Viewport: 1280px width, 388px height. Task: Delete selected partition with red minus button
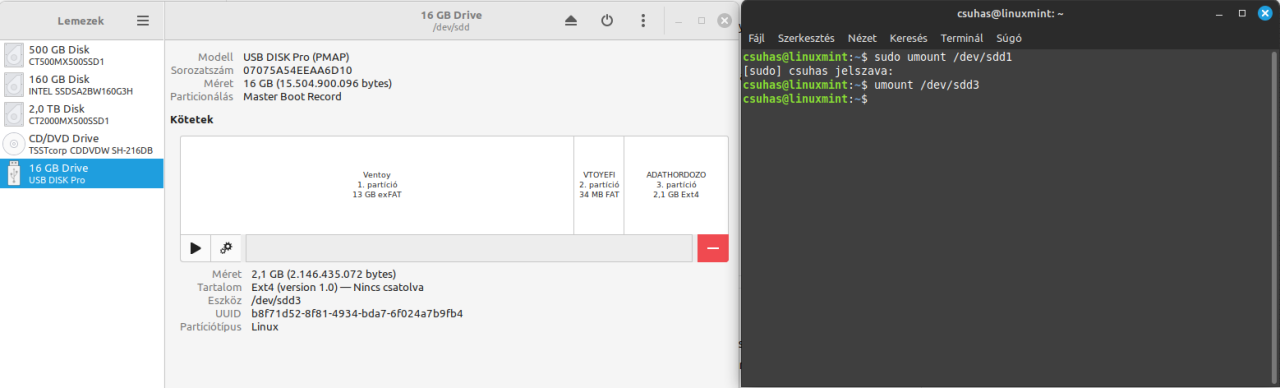(713, 248)
